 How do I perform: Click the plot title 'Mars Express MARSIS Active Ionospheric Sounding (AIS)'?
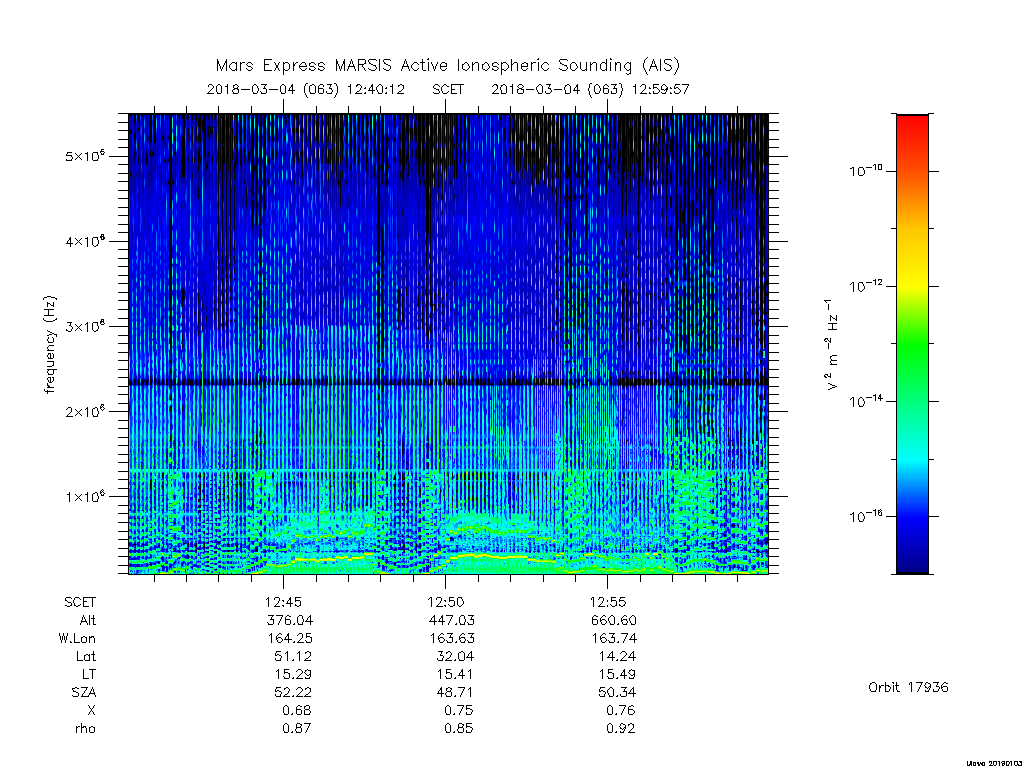447,66
